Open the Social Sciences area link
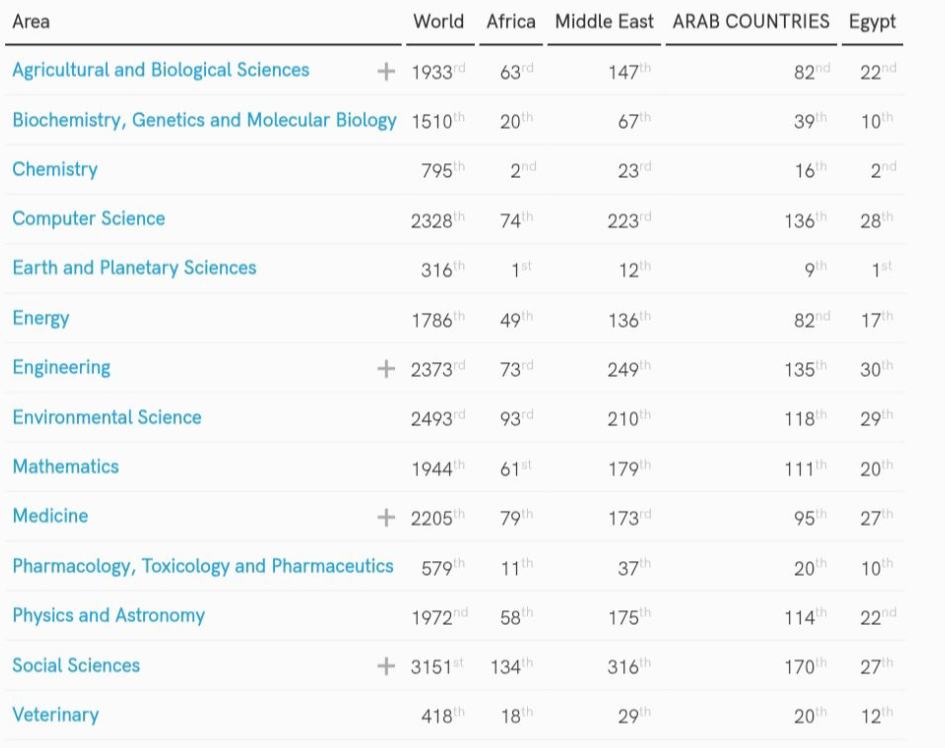Image resolution: width=945 pixels, height=748 pixels. tap(76, 665)
